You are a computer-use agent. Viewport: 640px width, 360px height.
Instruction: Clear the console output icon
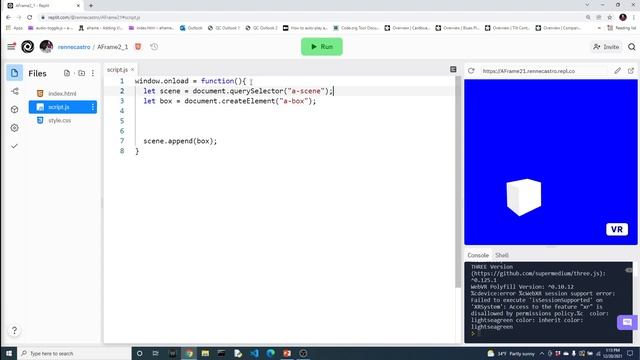click(629, 270)
